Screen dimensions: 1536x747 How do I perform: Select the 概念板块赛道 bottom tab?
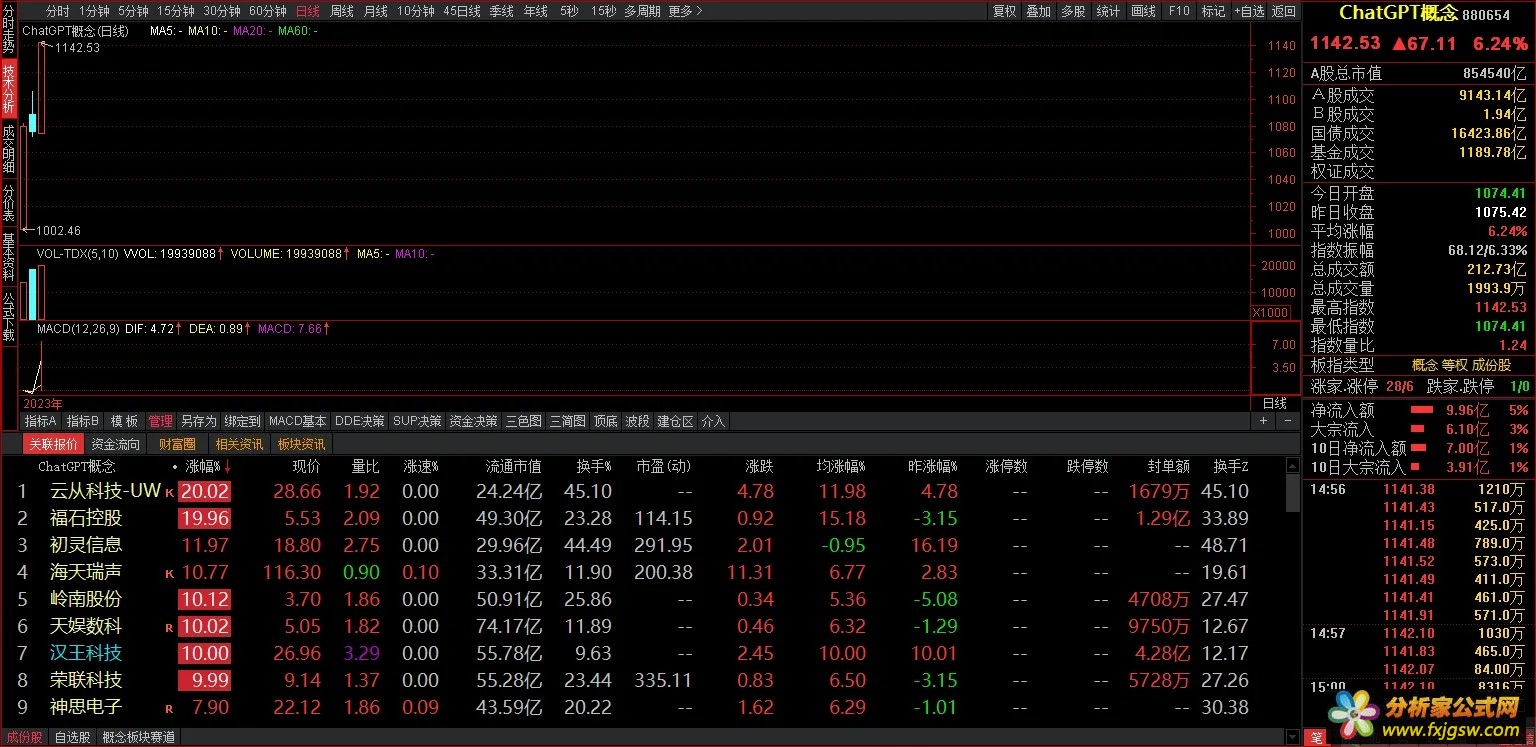pos(138,738)
